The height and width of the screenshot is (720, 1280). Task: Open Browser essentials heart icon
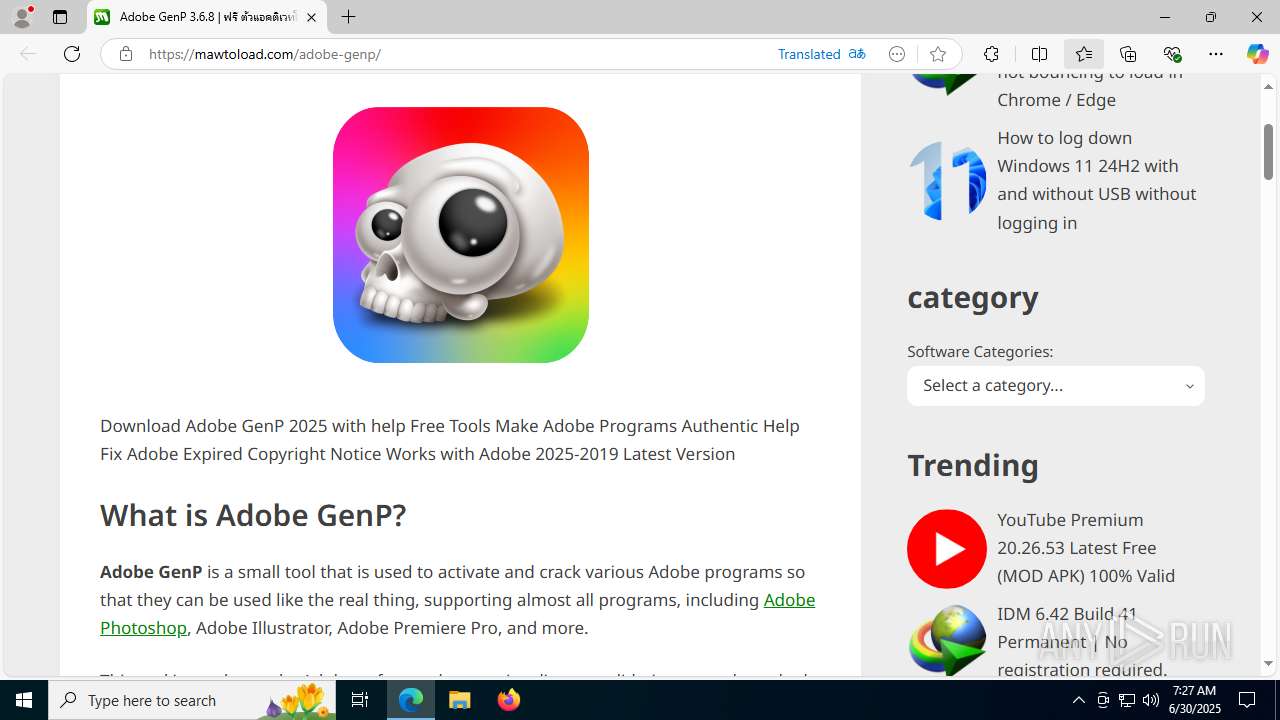click(x=1172, y=54)
